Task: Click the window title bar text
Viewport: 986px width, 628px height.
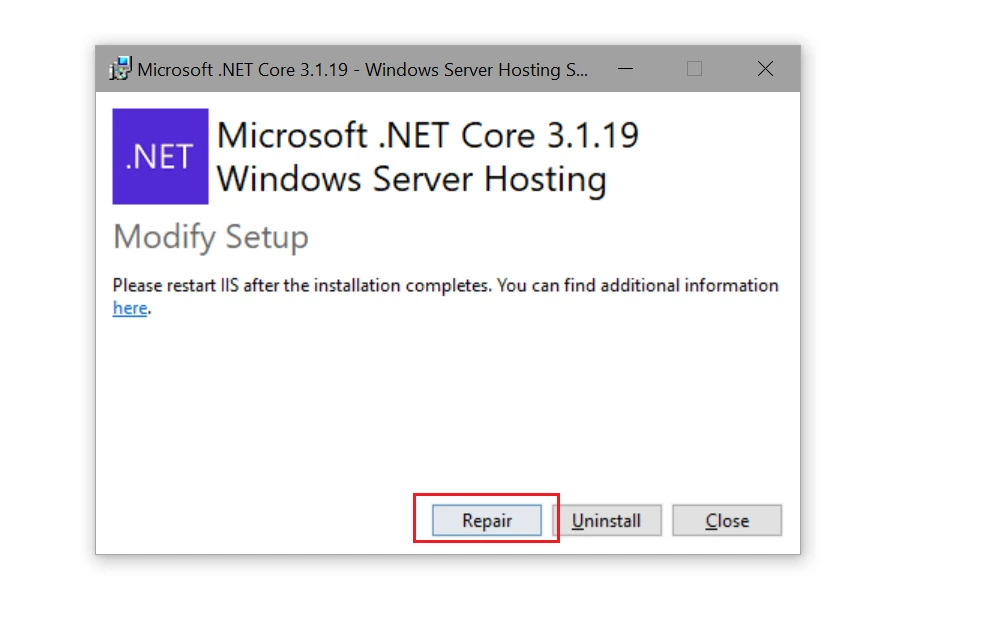Action: tap(363, 69)
